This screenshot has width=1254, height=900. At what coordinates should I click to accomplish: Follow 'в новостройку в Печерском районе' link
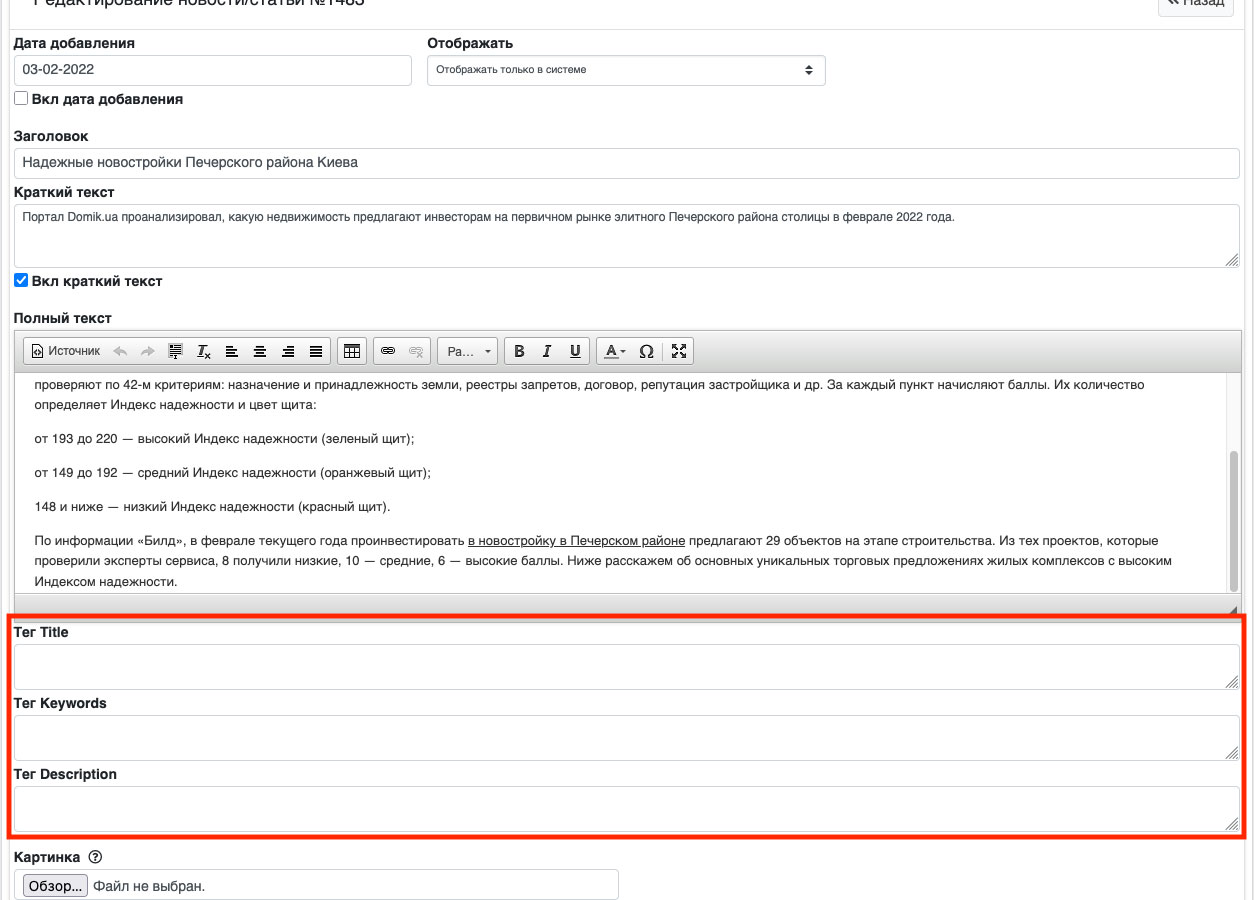click(x=576, y=541)
